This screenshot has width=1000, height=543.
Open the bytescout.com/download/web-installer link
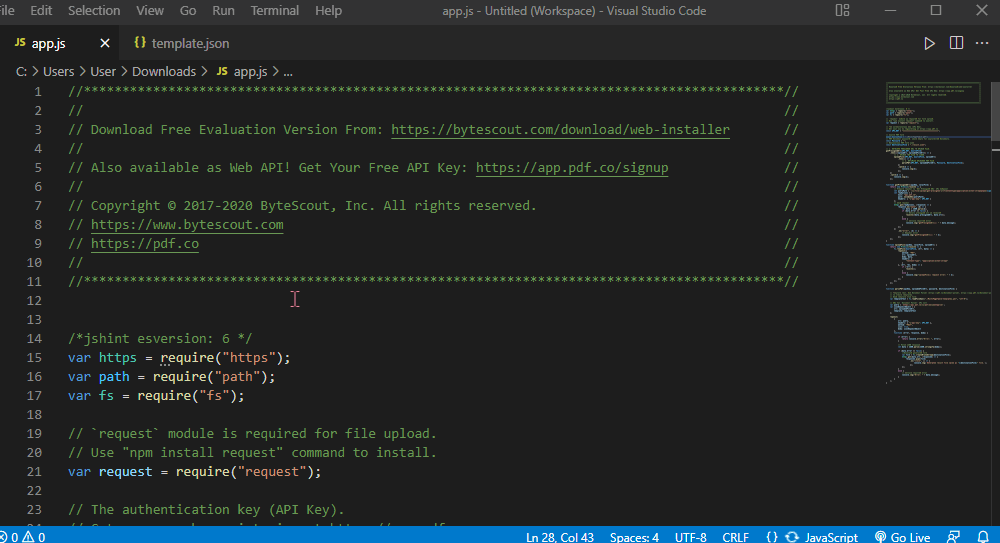[560, 130]
